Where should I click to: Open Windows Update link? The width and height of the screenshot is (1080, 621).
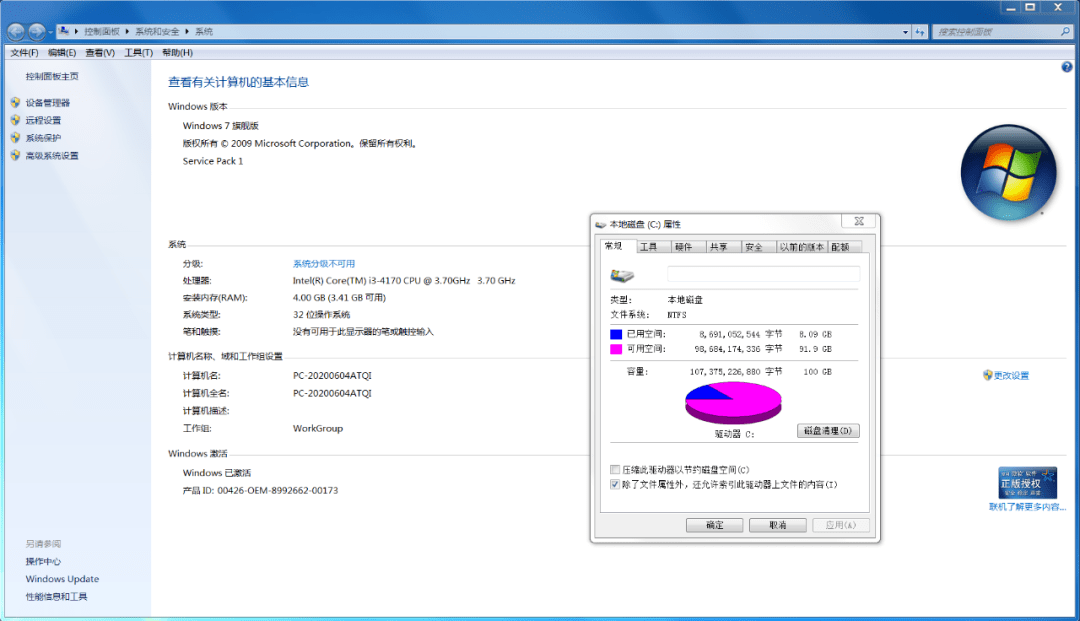click(x=62, y=579)
